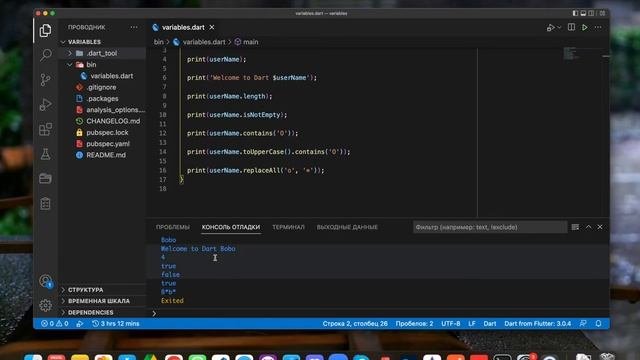Switch to the ВЫХОДНЫЕ ДАННЫЕ tab
The width and height of the screenshot is (640, 360).
point(347,227)
